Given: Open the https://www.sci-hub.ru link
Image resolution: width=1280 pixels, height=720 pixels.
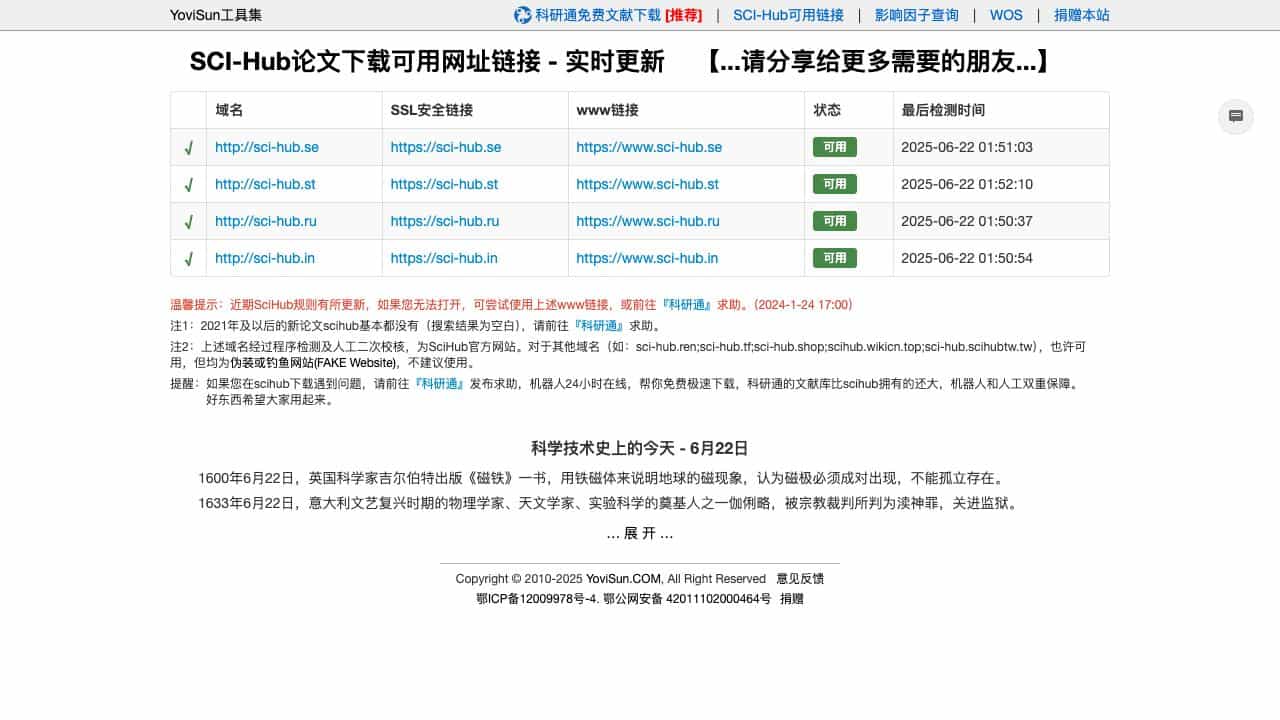Looking at the screenshot, I should point(648,221).
